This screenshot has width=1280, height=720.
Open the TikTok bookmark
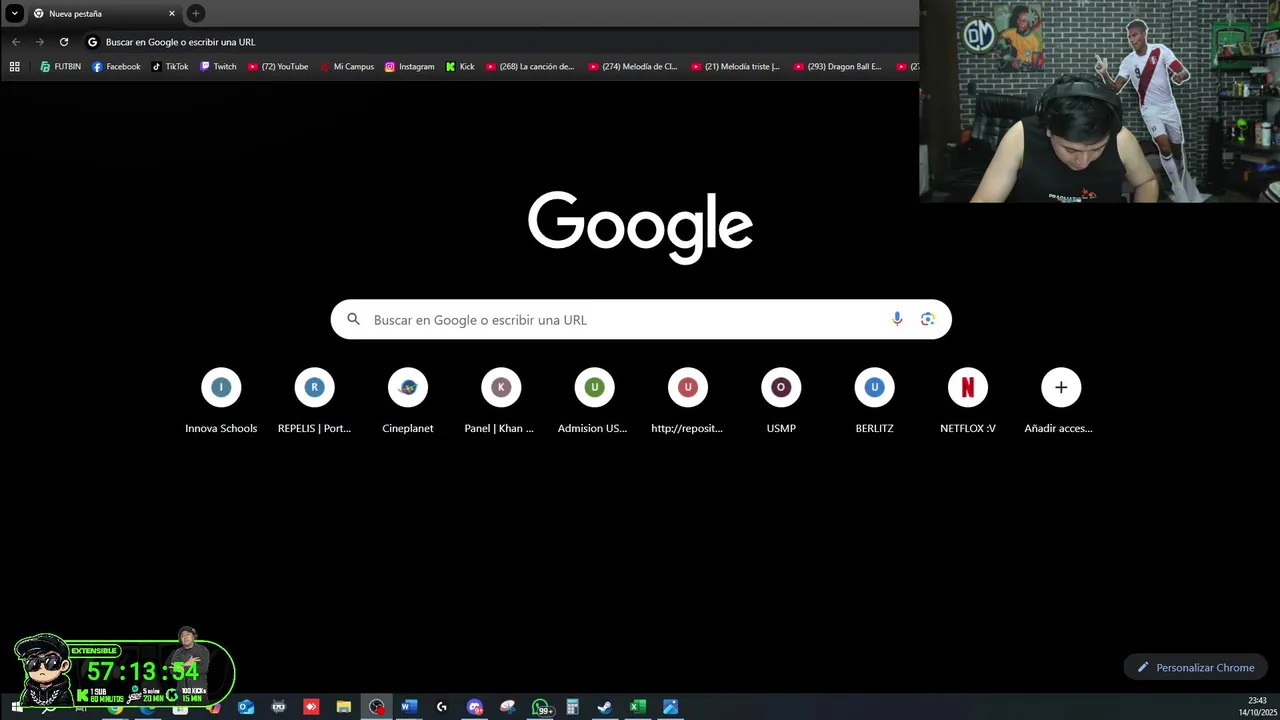tap(170, 67)
